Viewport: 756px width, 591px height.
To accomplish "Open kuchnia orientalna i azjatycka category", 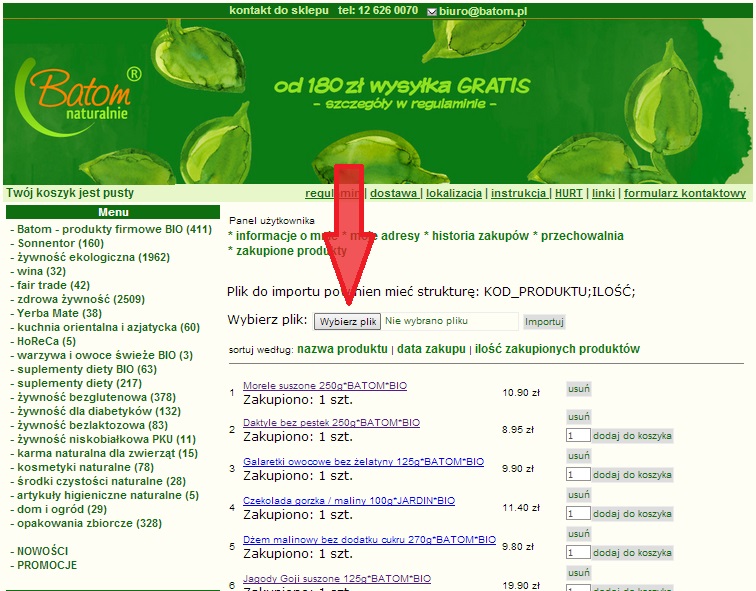I will [108, 327].
